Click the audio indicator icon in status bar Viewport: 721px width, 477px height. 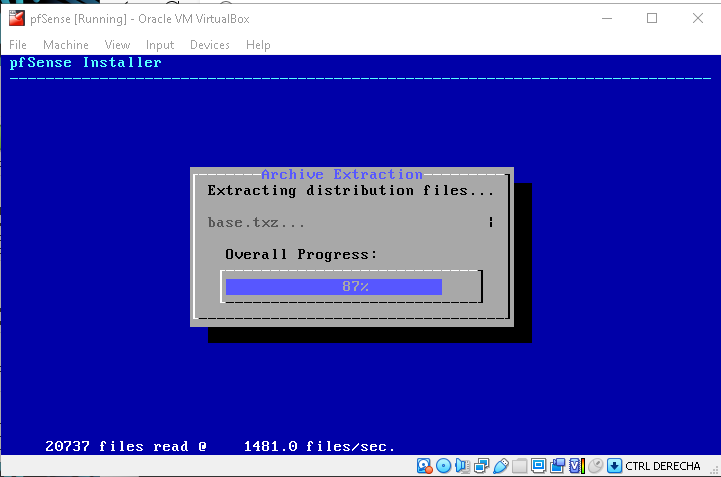click(462, 466)
